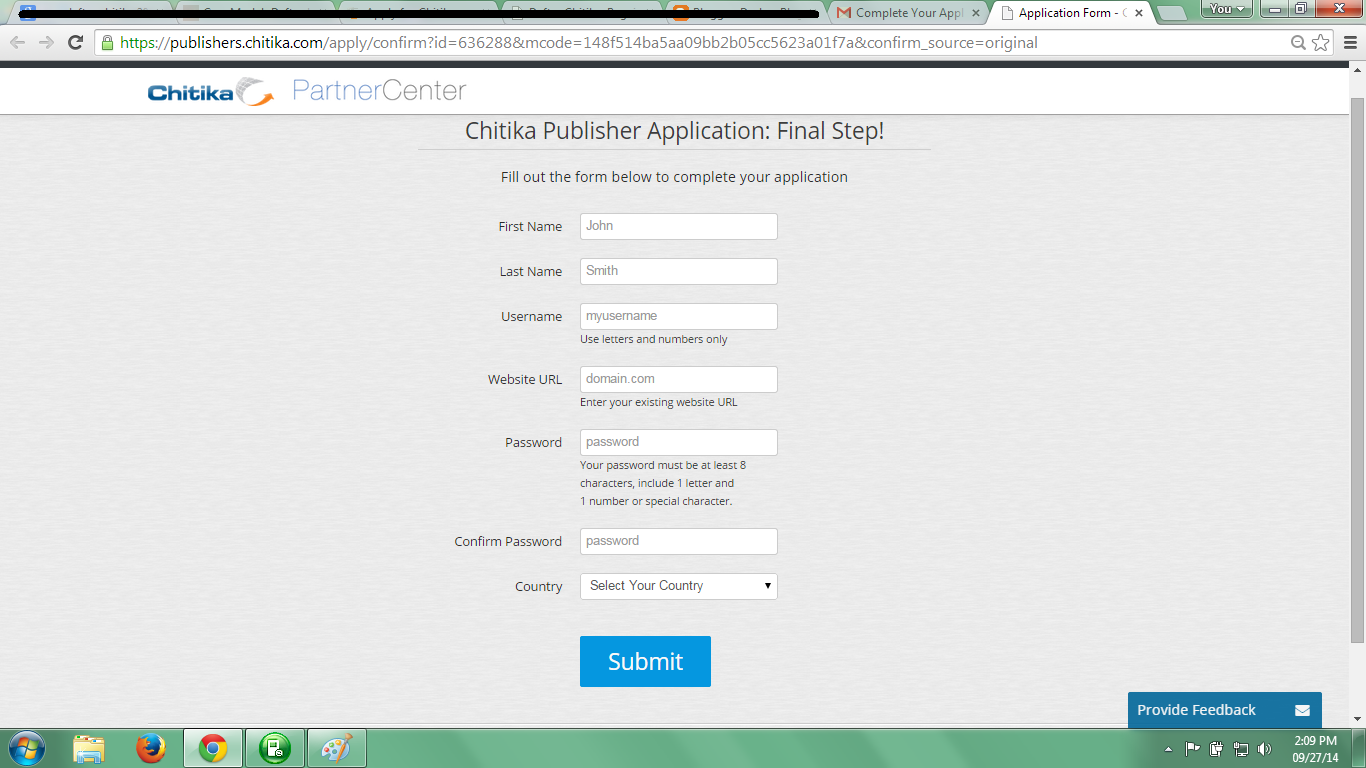Open the Paint taskbar icon
This screenshot has width=1366, height=768.
(x=337, y=748)
